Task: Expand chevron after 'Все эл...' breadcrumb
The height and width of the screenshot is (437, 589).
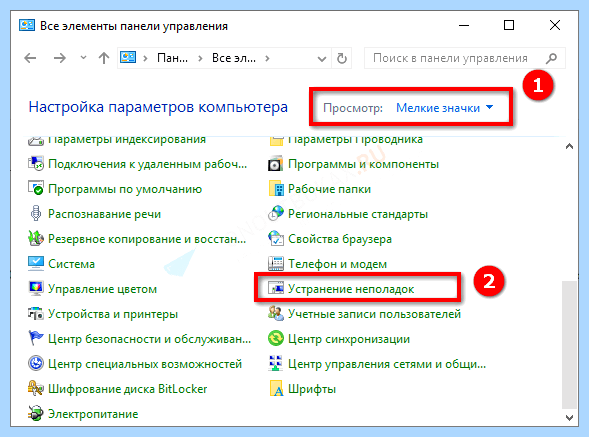Action: tap(267, 58)
